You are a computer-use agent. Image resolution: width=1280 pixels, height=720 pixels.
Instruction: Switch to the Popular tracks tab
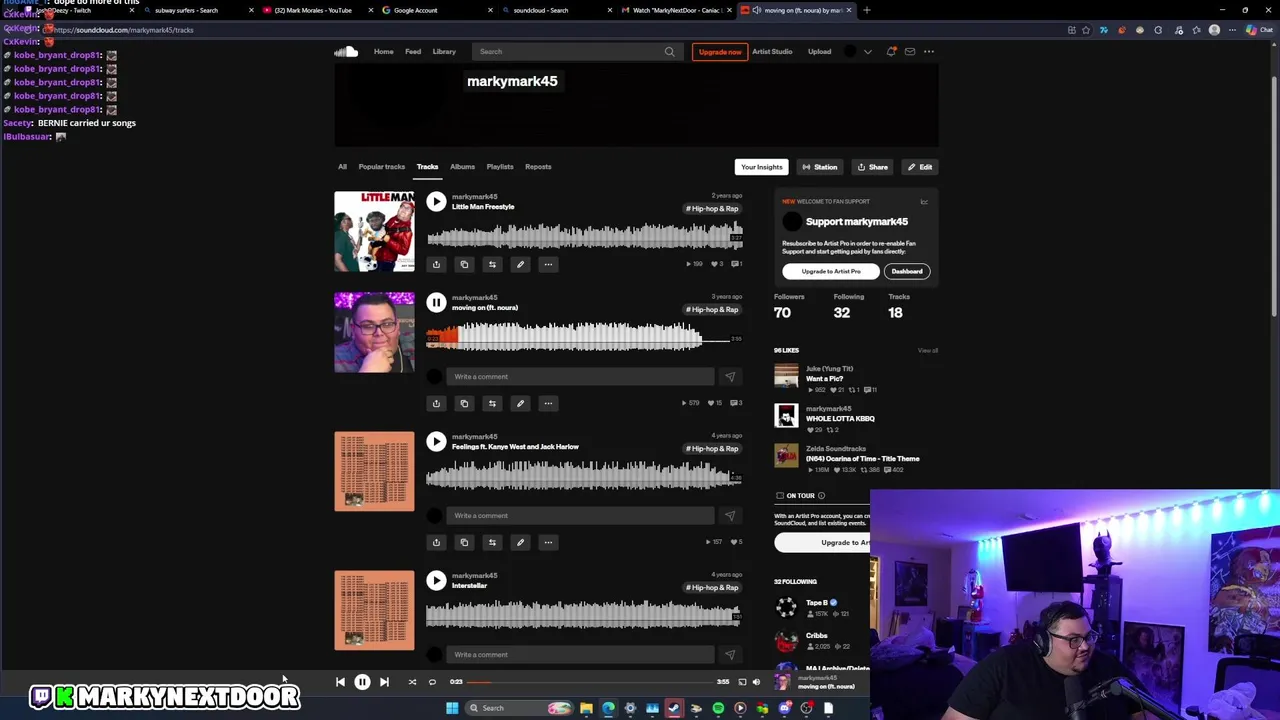382,167
